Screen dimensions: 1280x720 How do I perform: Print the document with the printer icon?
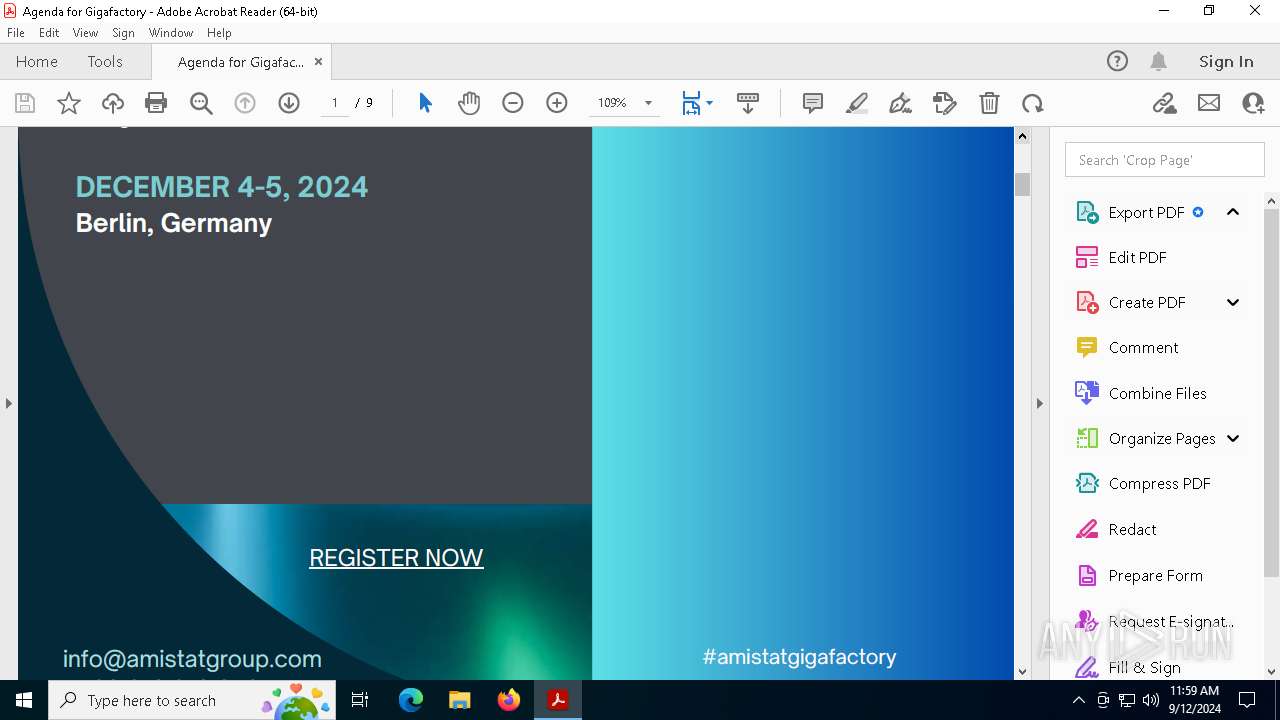point(156,103)
